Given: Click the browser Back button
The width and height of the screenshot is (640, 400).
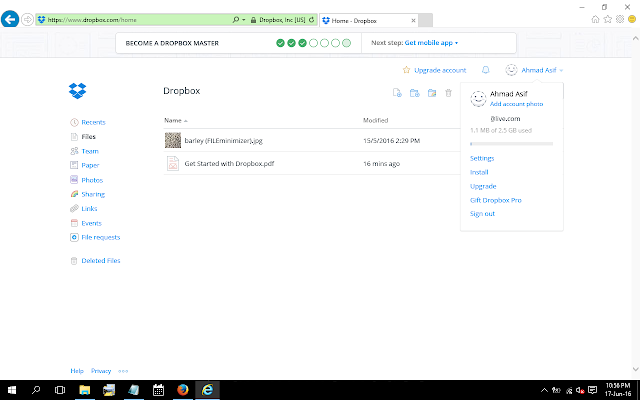Looking at the screenshot, I should pyautogui.click(x=10, y=19).
